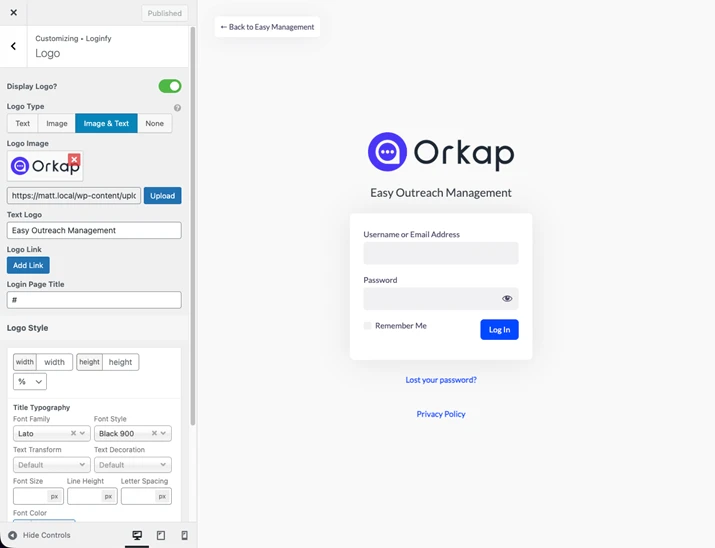Click the Letter Spacing input
The height and width of the screenshot is (548, 715).
click(138, 496)
